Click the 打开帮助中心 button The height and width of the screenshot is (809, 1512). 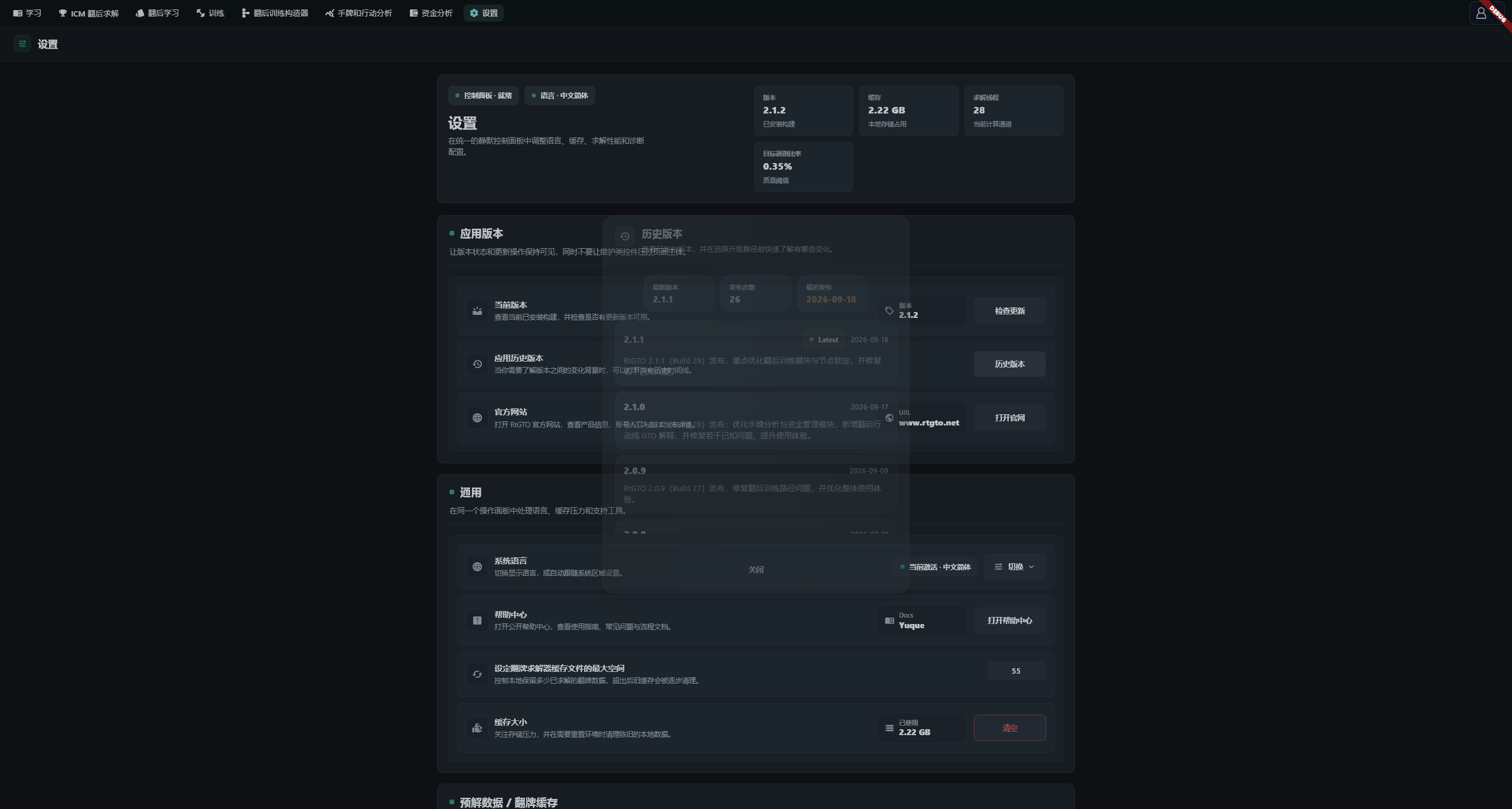click(x=1009, y=620)
